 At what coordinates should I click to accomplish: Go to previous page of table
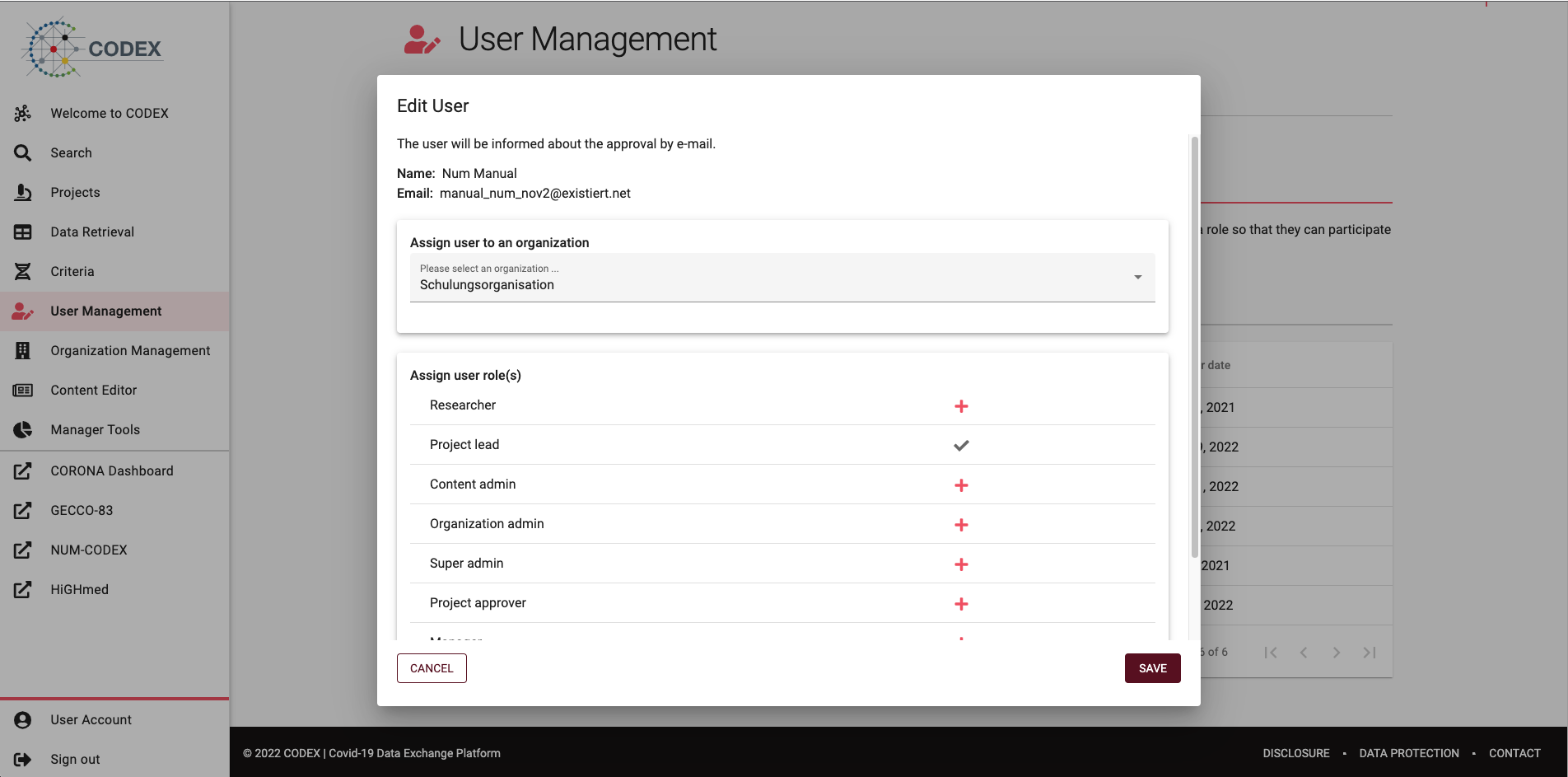click(1304, 653)
